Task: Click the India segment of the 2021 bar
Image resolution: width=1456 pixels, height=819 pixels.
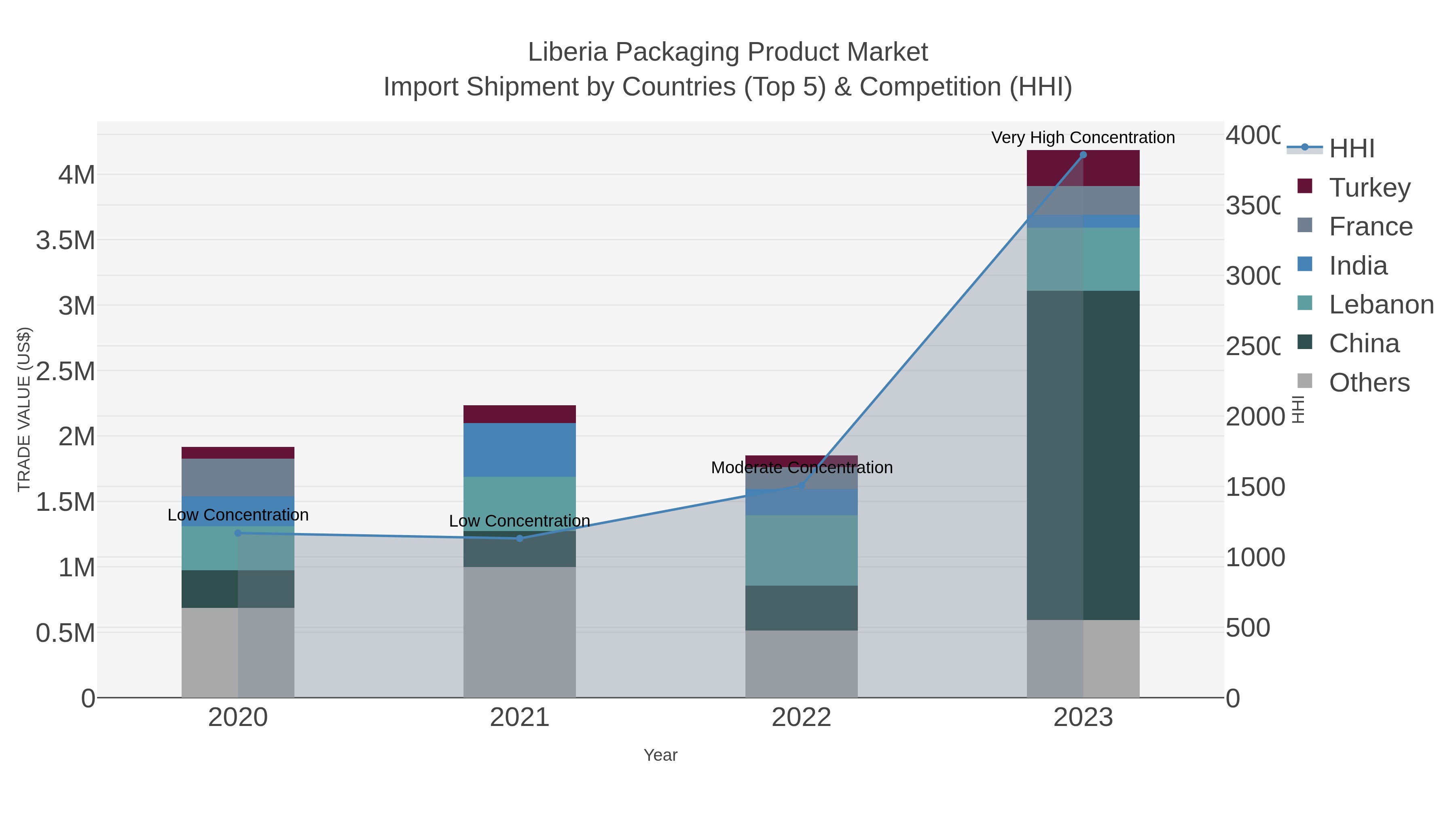Action: click(520, 450)
